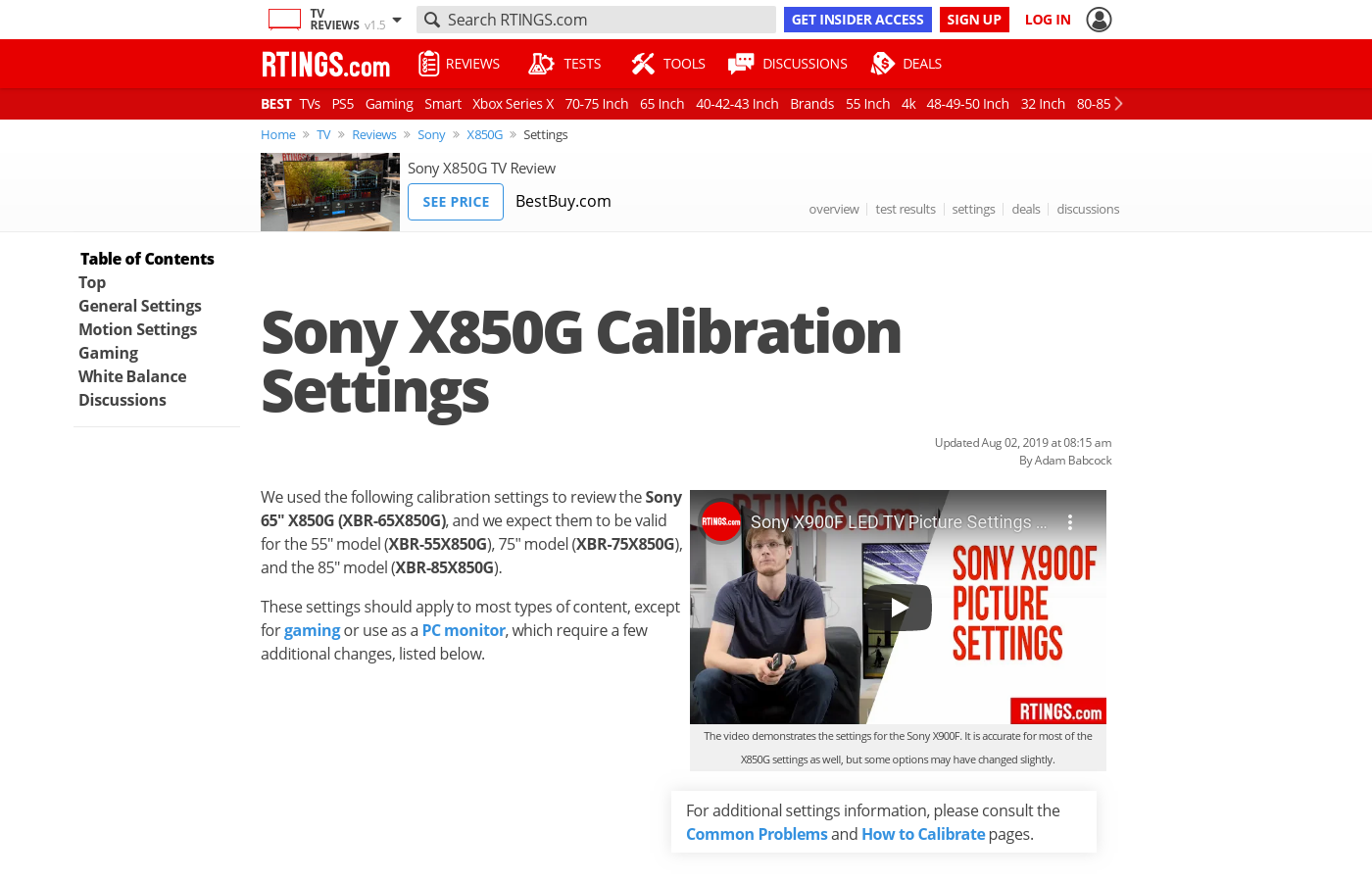The image size is (1372, 882).
Task: Click the Deals price tag icon
Action: (882, 64)
